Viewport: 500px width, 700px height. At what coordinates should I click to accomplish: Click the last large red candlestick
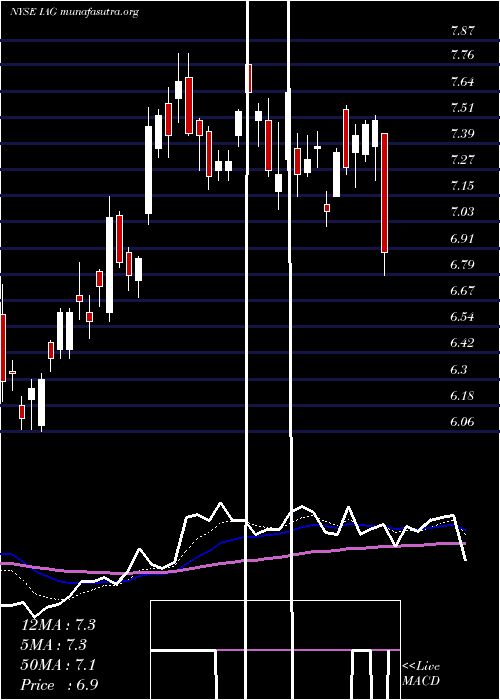[x=384, y=193]
